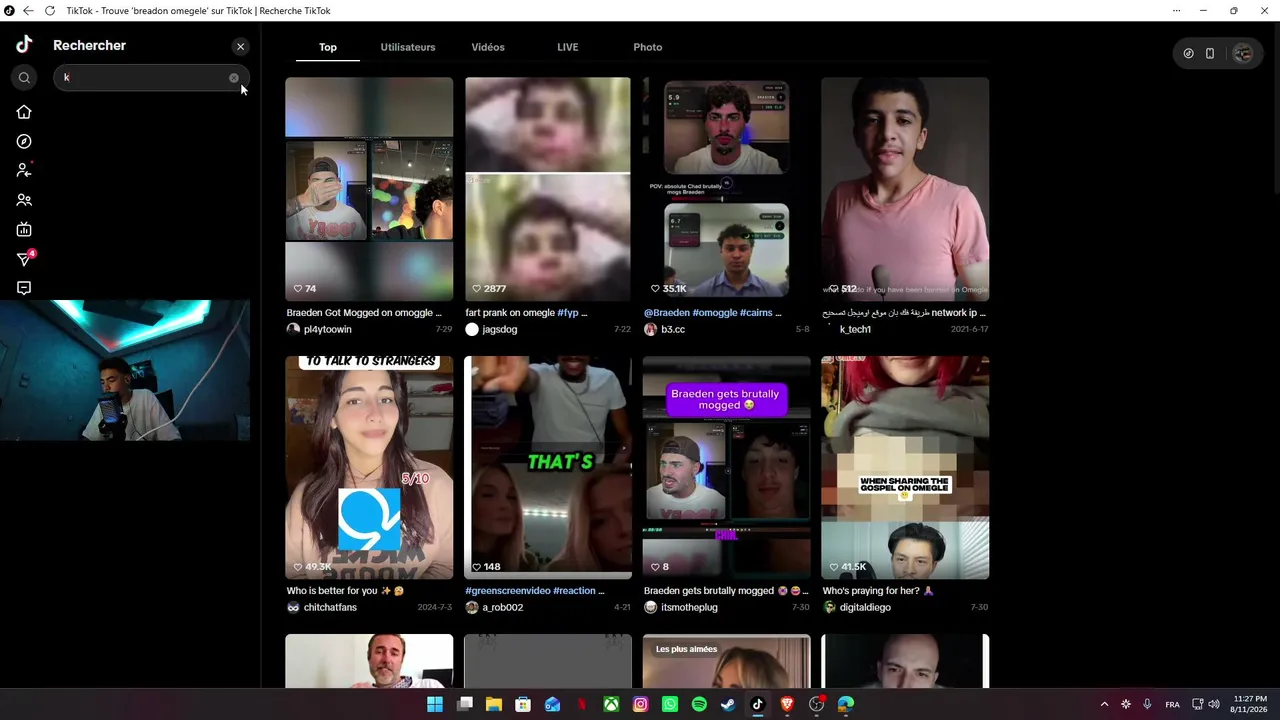The width and height of the screenshot is (1280, 720).
Task: Open the Windows Start menu
Action: 435,704
